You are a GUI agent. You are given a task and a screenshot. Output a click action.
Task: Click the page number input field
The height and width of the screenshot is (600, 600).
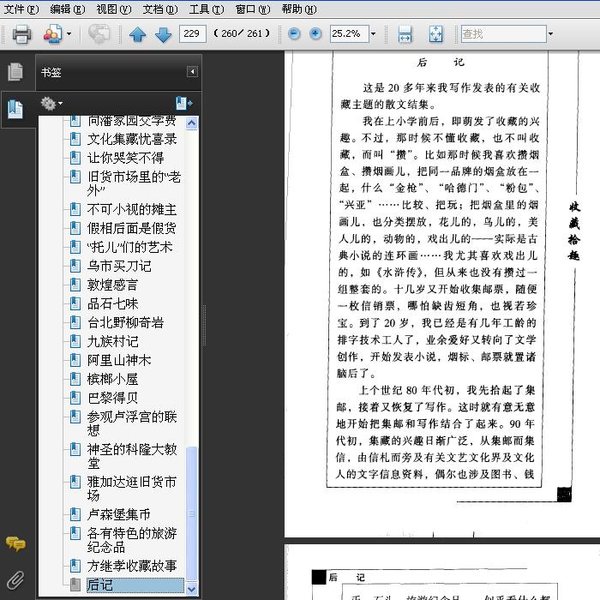[x=191, y=34]
